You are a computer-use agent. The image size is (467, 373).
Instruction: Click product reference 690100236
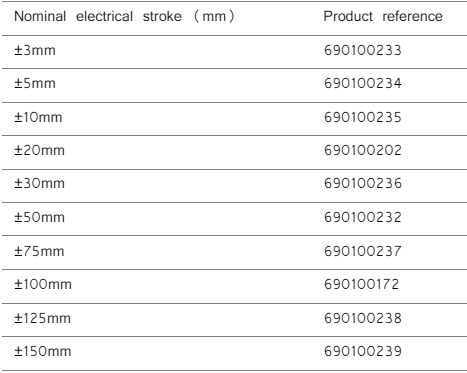point(363,183)
